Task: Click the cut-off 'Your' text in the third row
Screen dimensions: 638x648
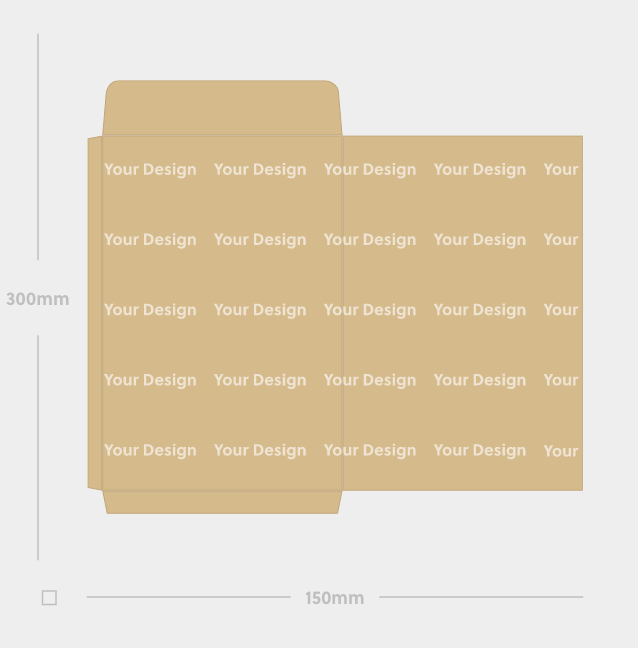Action: (561, 310)
